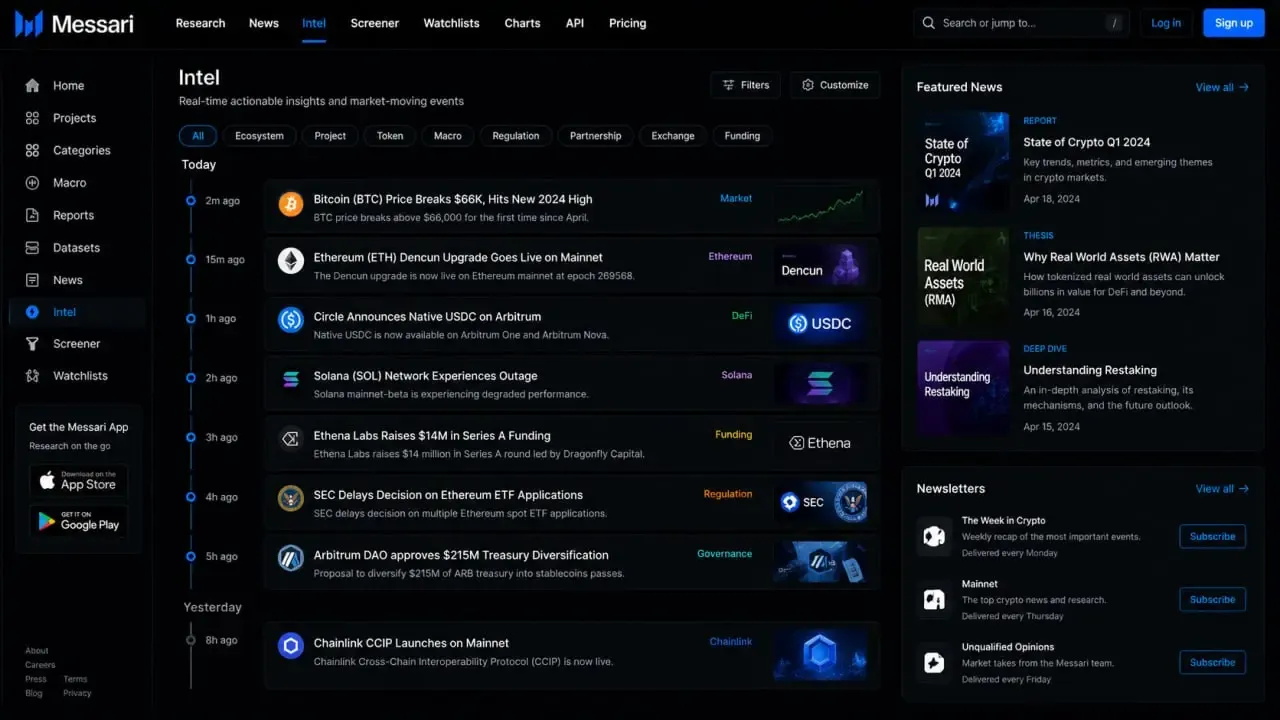The width and height of the screenshot is (1280, 720).
Task: Open State of Crypto Q1 2024 thumbnail
Action: [x=963, y=162]
